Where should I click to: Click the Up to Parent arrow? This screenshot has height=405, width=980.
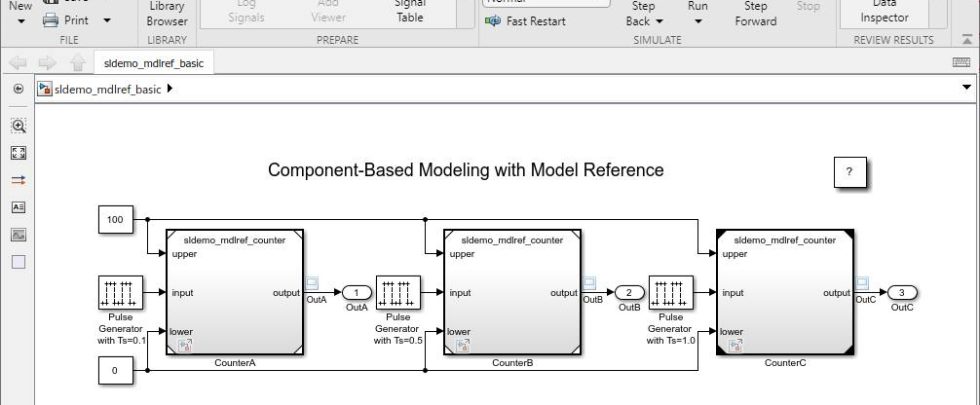(78, 62)
